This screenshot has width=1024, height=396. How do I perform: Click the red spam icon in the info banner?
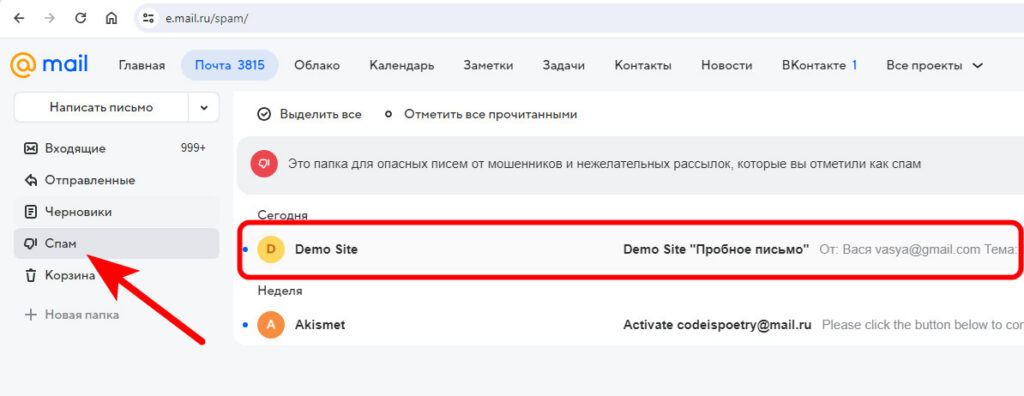tap(264, 163)
